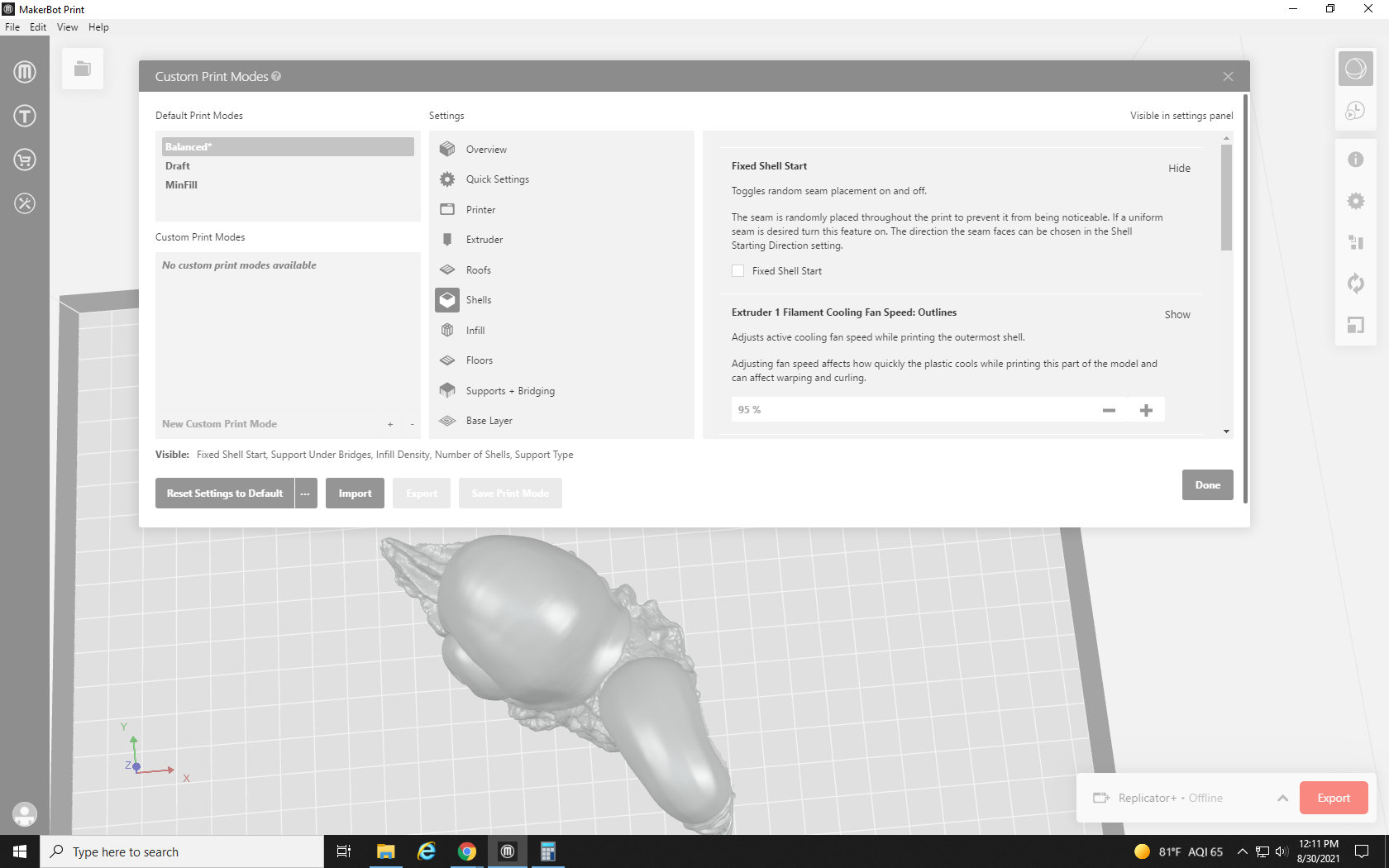Viewport: 1389px width, 868px height.
Task: Open the store cart sidebar icon
Action: point(25,160)
